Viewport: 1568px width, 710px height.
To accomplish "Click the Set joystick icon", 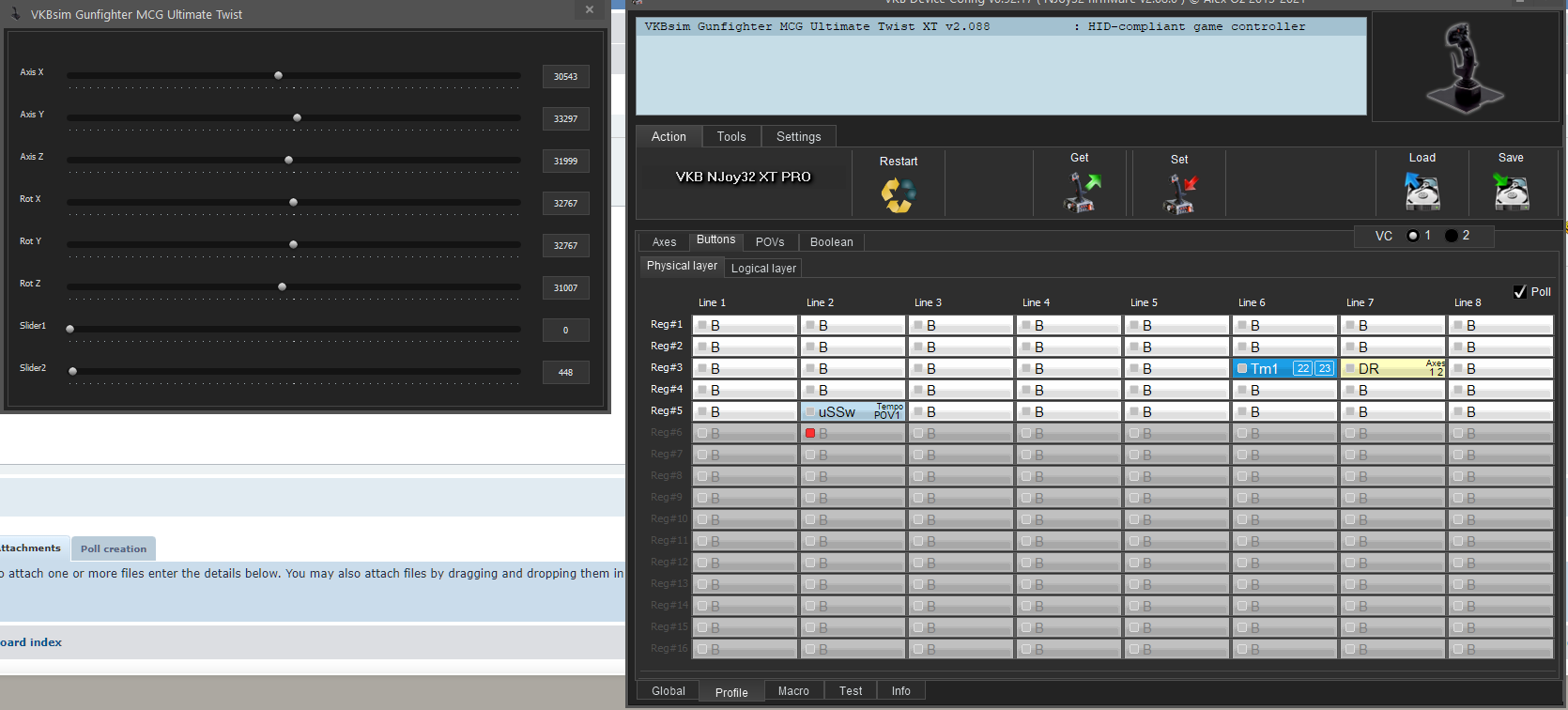I will 1179,193.
